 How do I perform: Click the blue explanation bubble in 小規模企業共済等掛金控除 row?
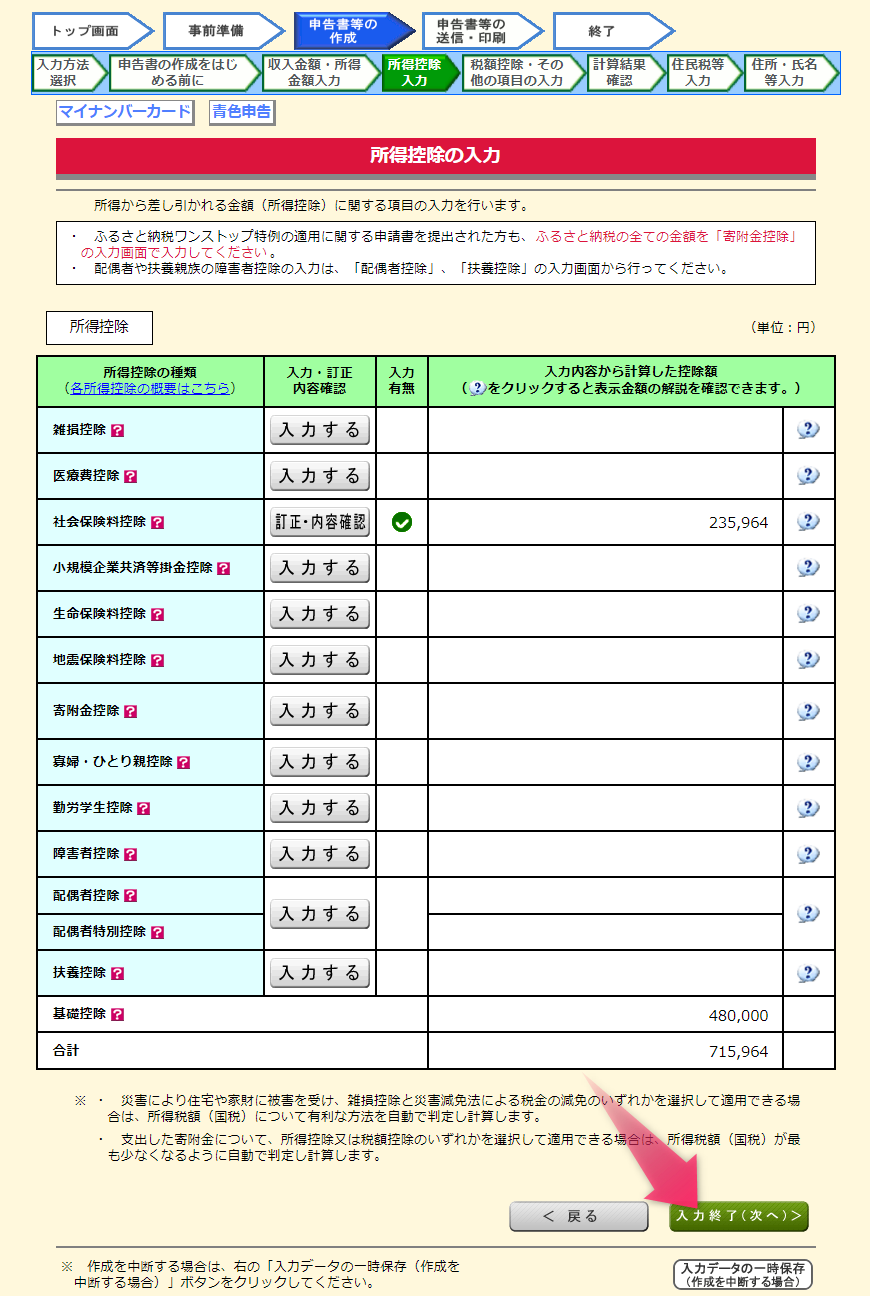coord(808,568)
